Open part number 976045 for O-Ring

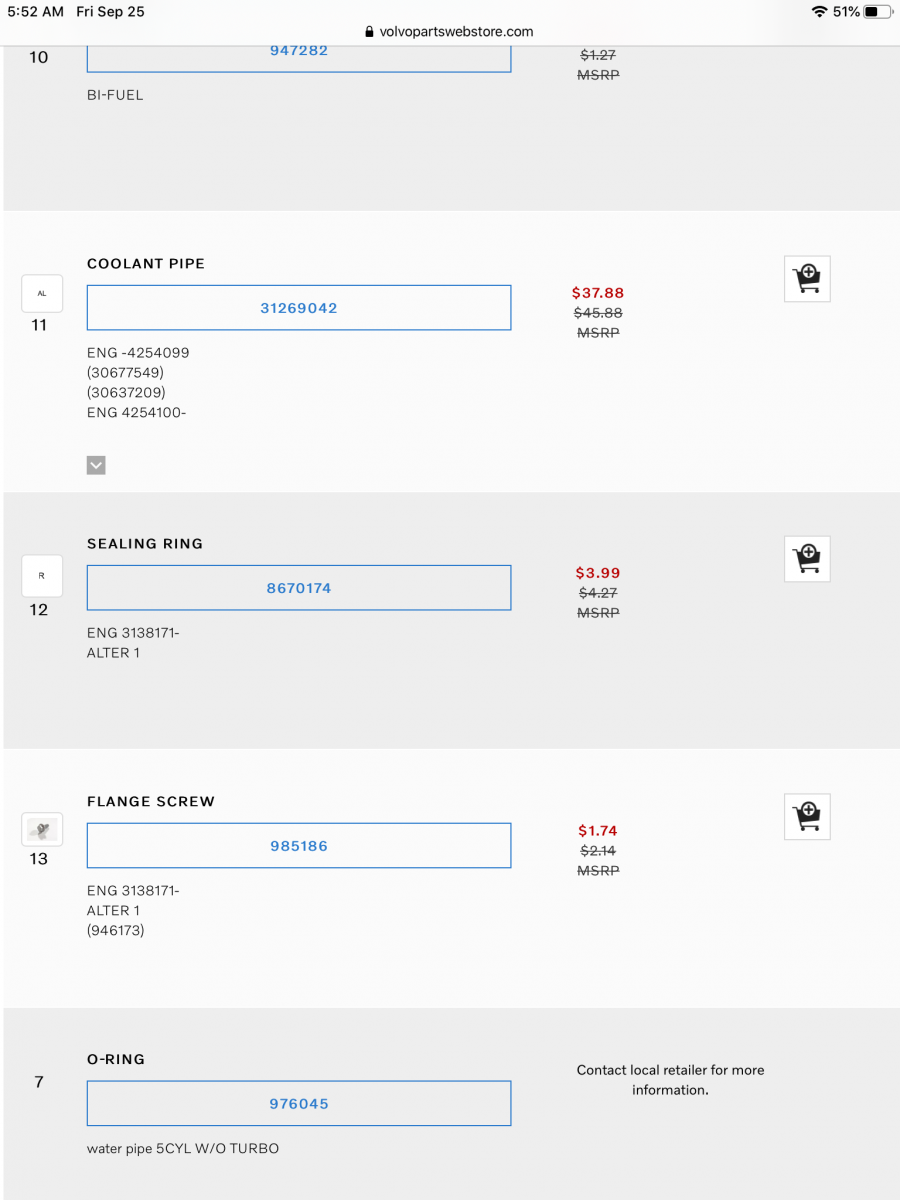point(299,1103)
